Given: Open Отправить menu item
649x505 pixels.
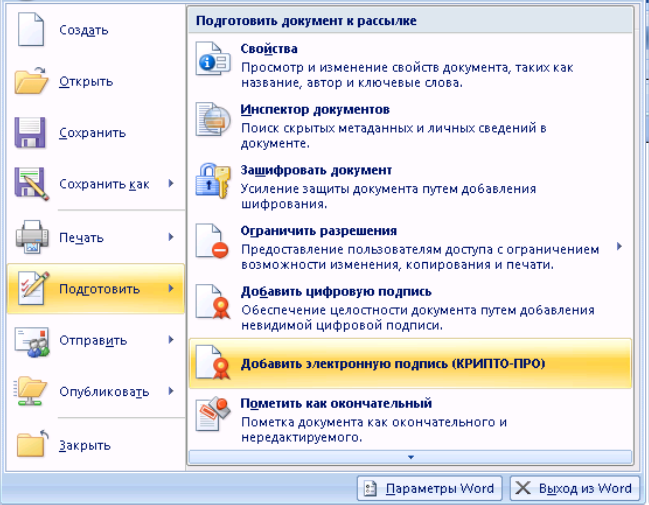Looking at the screenshot, I should point(96,340).
